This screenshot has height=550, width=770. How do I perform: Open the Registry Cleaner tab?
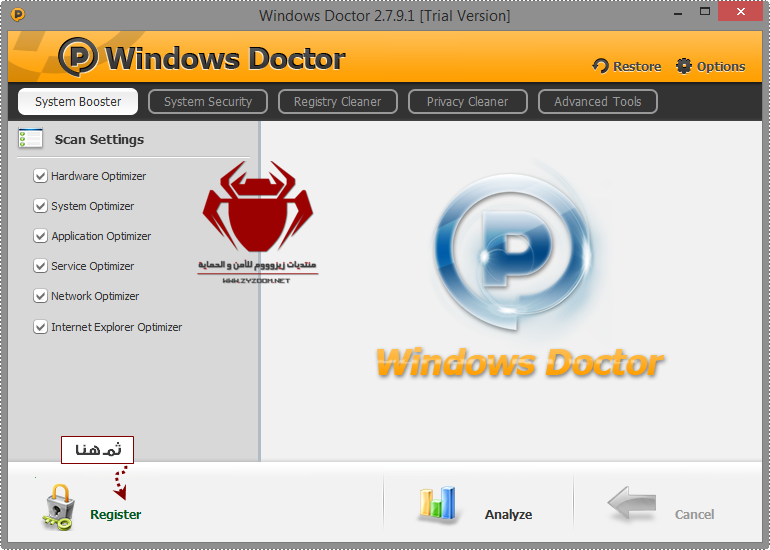[338, 102]
